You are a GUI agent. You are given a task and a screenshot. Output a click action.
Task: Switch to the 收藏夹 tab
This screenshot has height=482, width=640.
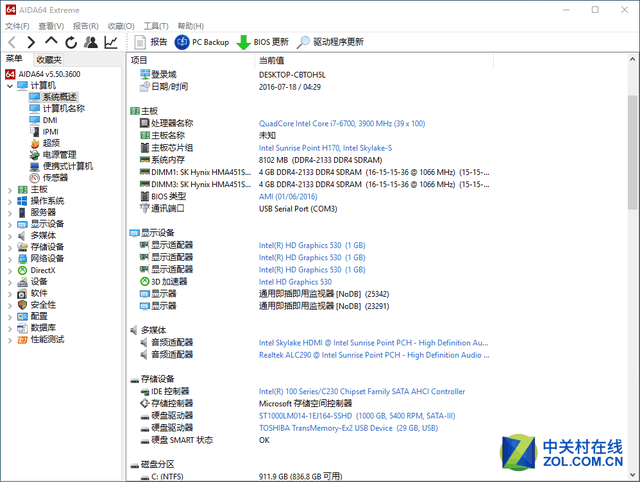click(49, 60)
